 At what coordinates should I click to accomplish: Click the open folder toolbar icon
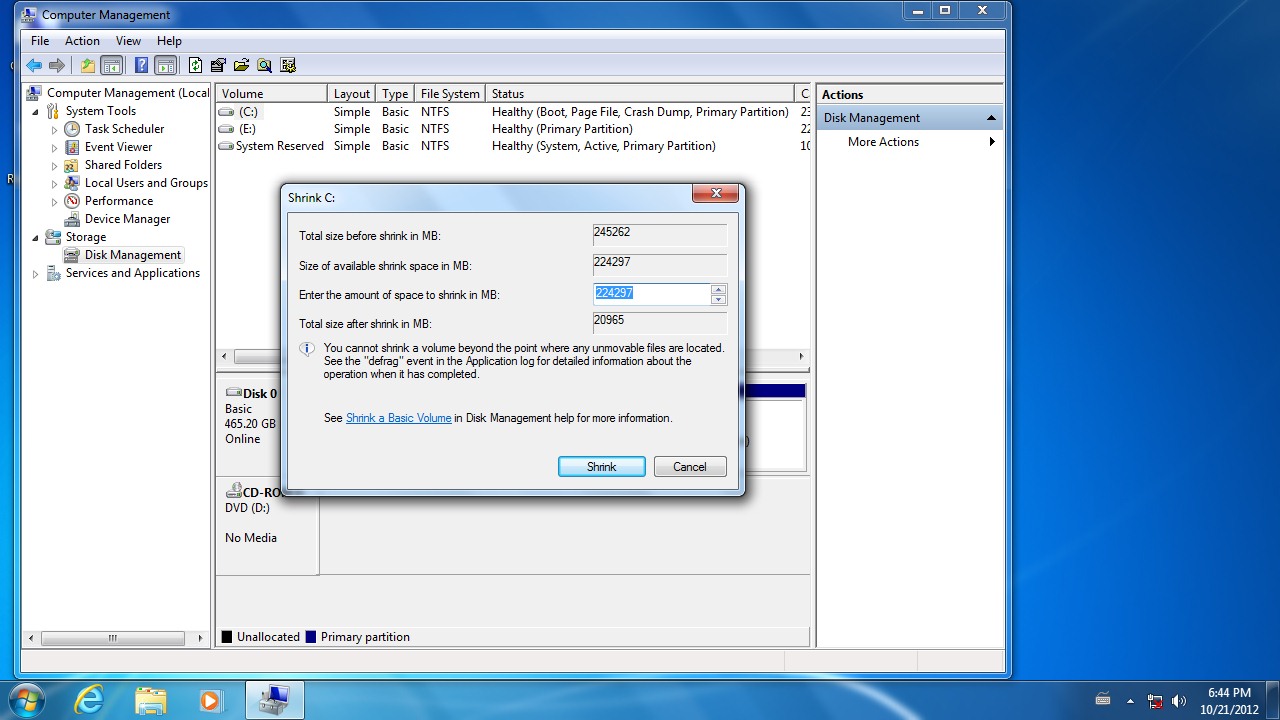click(x=241, y=66)
